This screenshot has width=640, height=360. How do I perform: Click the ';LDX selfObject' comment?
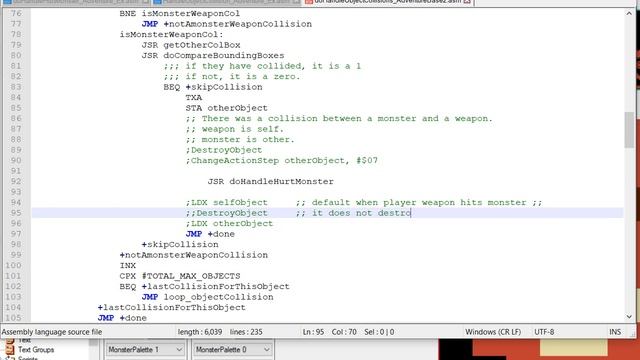pos(227,202)
